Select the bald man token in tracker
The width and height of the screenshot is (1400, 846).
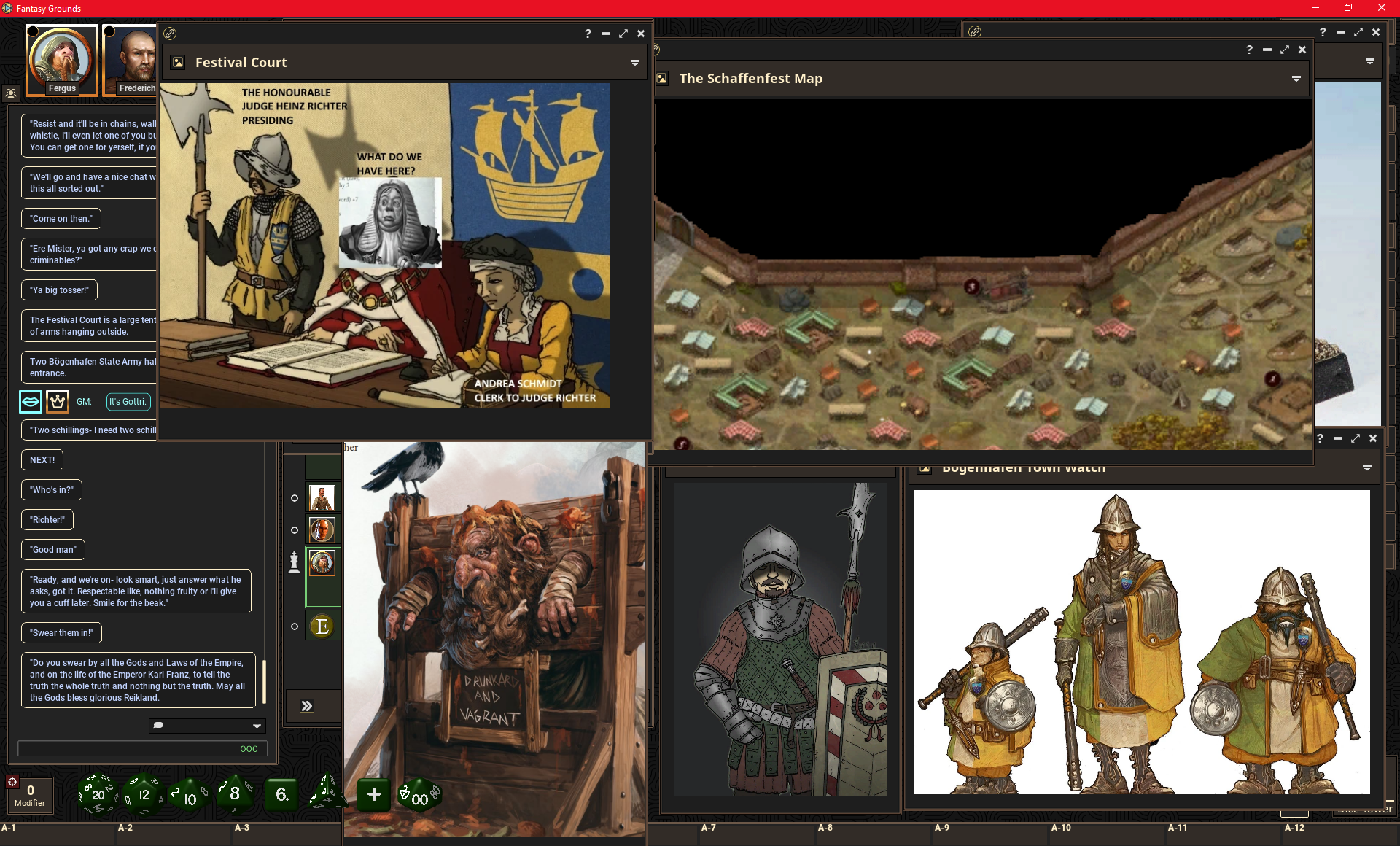point(322,530)
